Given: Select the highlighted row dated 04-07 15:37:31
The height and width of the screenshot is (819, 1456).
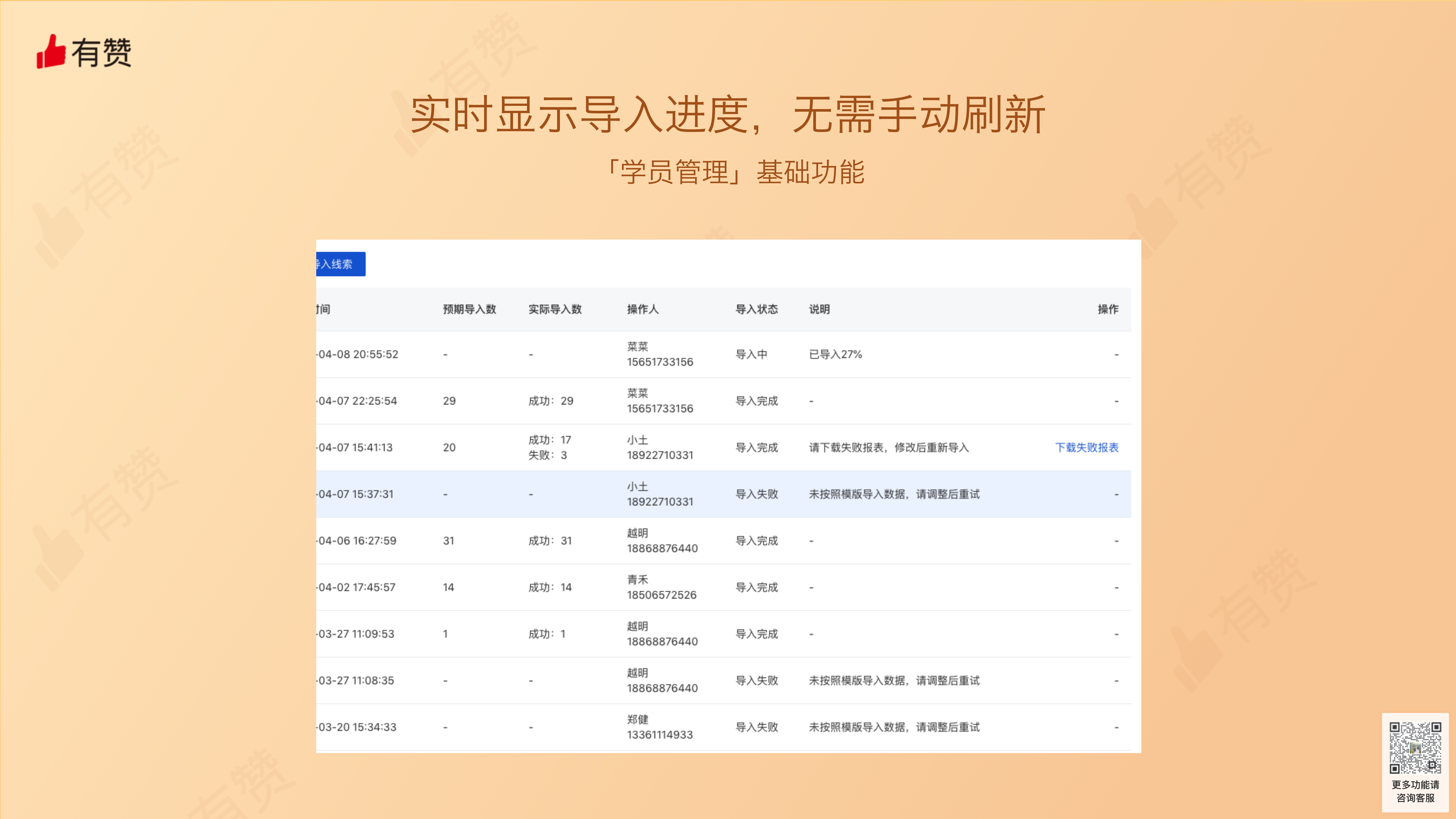Looking at the screenshot, I should (x=723, y=494).
